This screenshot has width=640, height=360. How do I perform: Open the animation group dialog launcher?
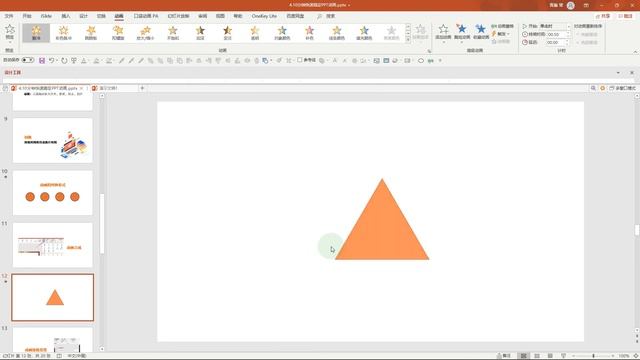(x=429, y=51)
